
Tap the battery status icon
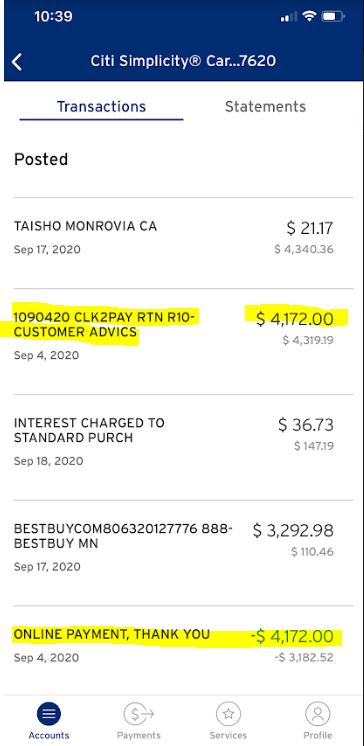(333, 17)
